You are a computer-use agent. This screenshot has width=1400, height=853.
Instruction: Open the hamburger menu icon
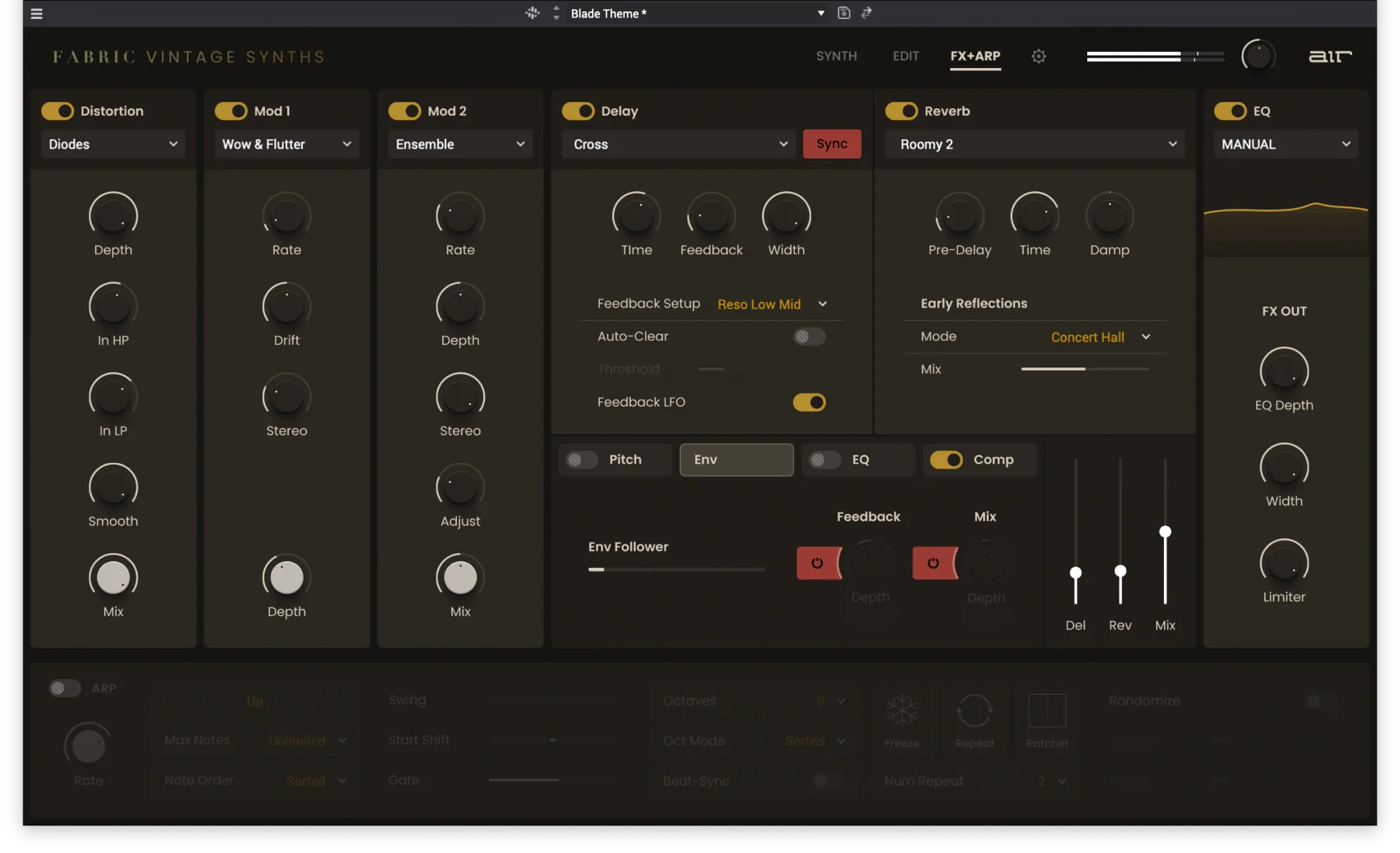click(37, 13)
